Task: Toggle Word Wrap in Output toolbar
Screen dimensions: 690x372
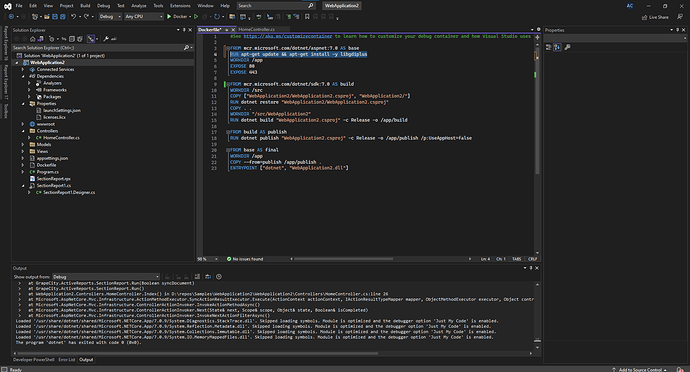Action: 208,276
